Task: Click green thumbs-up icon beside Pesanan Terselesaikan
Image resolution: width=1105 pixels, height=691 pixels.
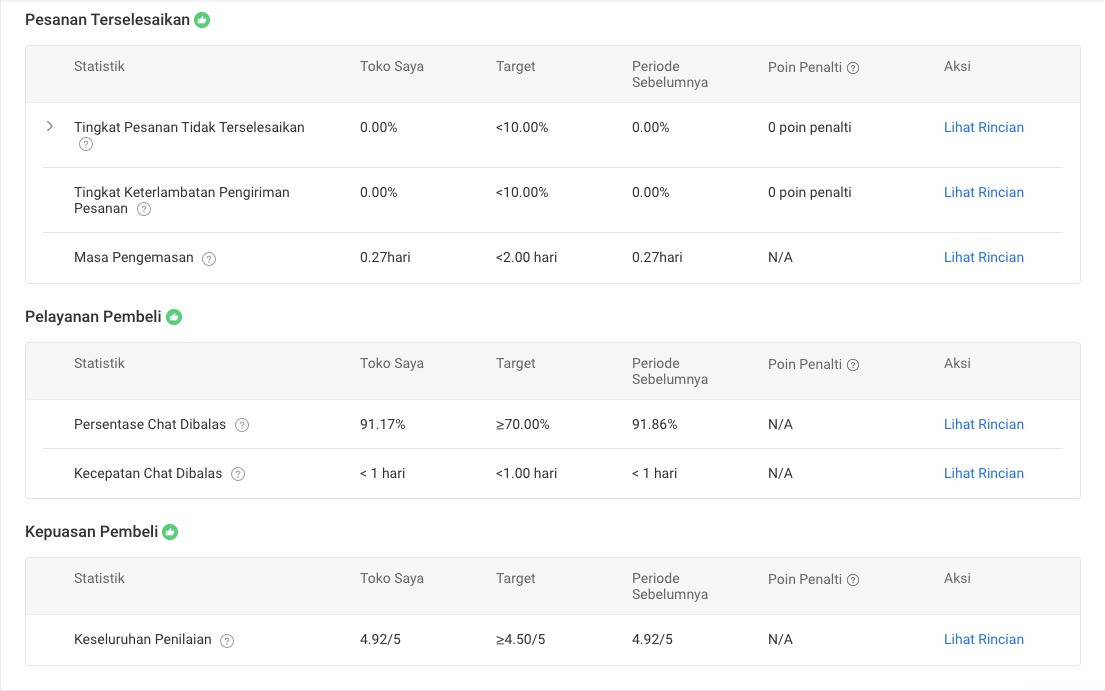Action: point(202,20)
